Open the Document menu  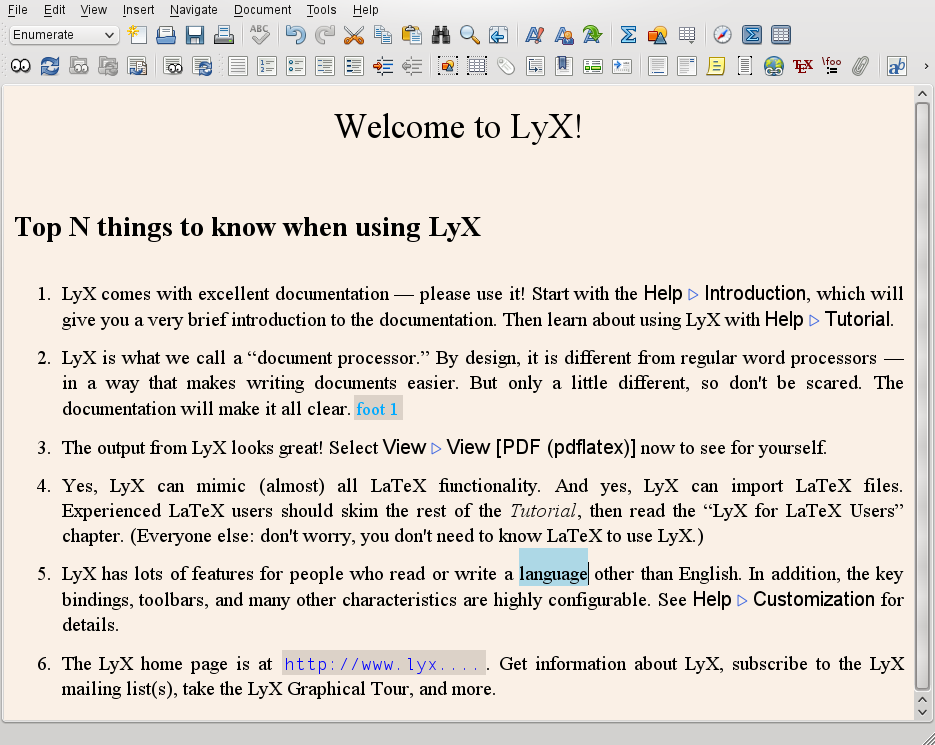click(261, 10)
